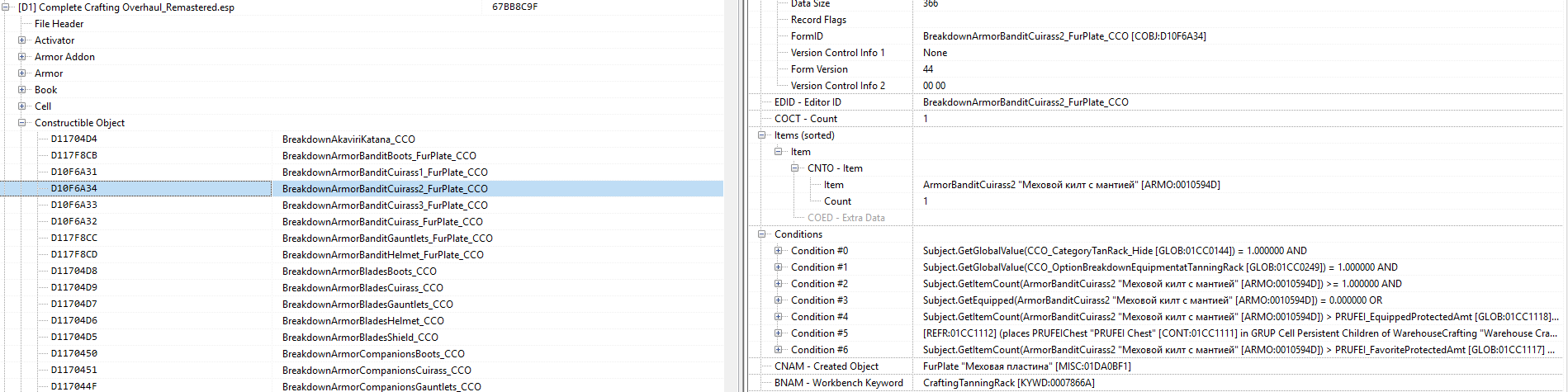The height and width of the screenshot is (392, 1568).
Task: Click FormID D1170450 in the tree
Action: [x=73, y=354]
